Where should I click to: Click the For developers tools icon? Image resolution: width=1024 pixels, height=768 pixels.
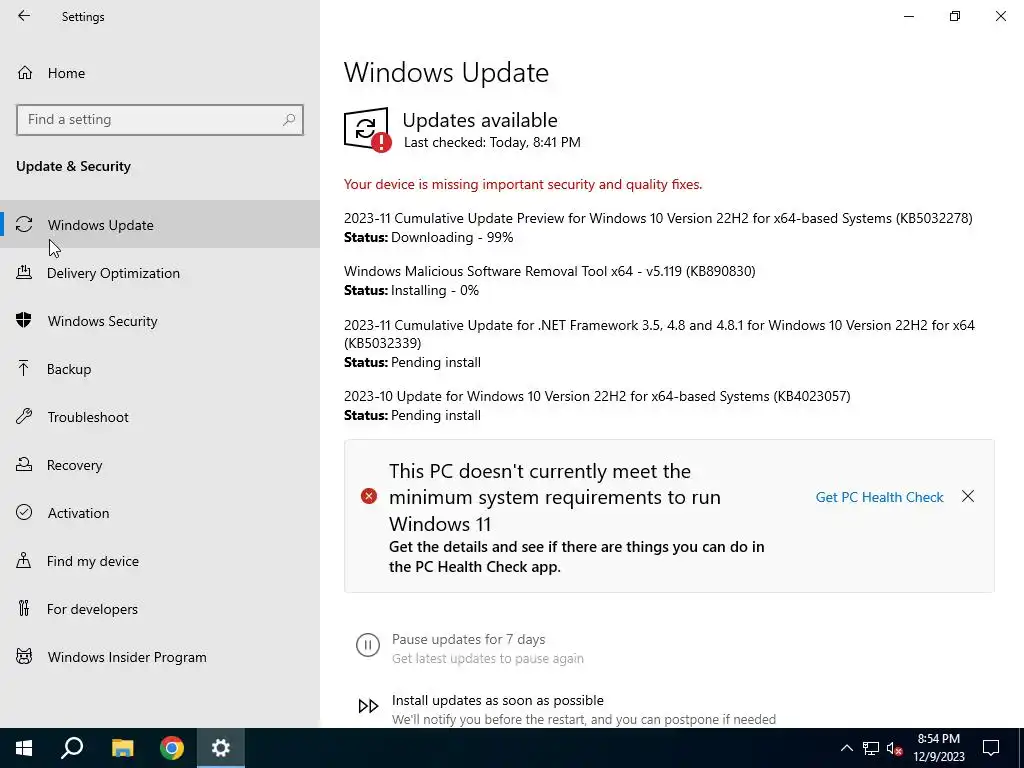click(x=24, y=609)
